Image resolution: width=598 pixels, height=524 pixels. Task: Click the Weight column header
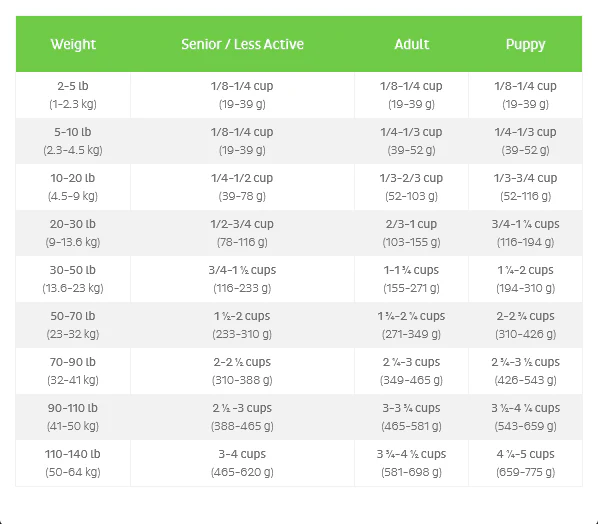(73, 44)
